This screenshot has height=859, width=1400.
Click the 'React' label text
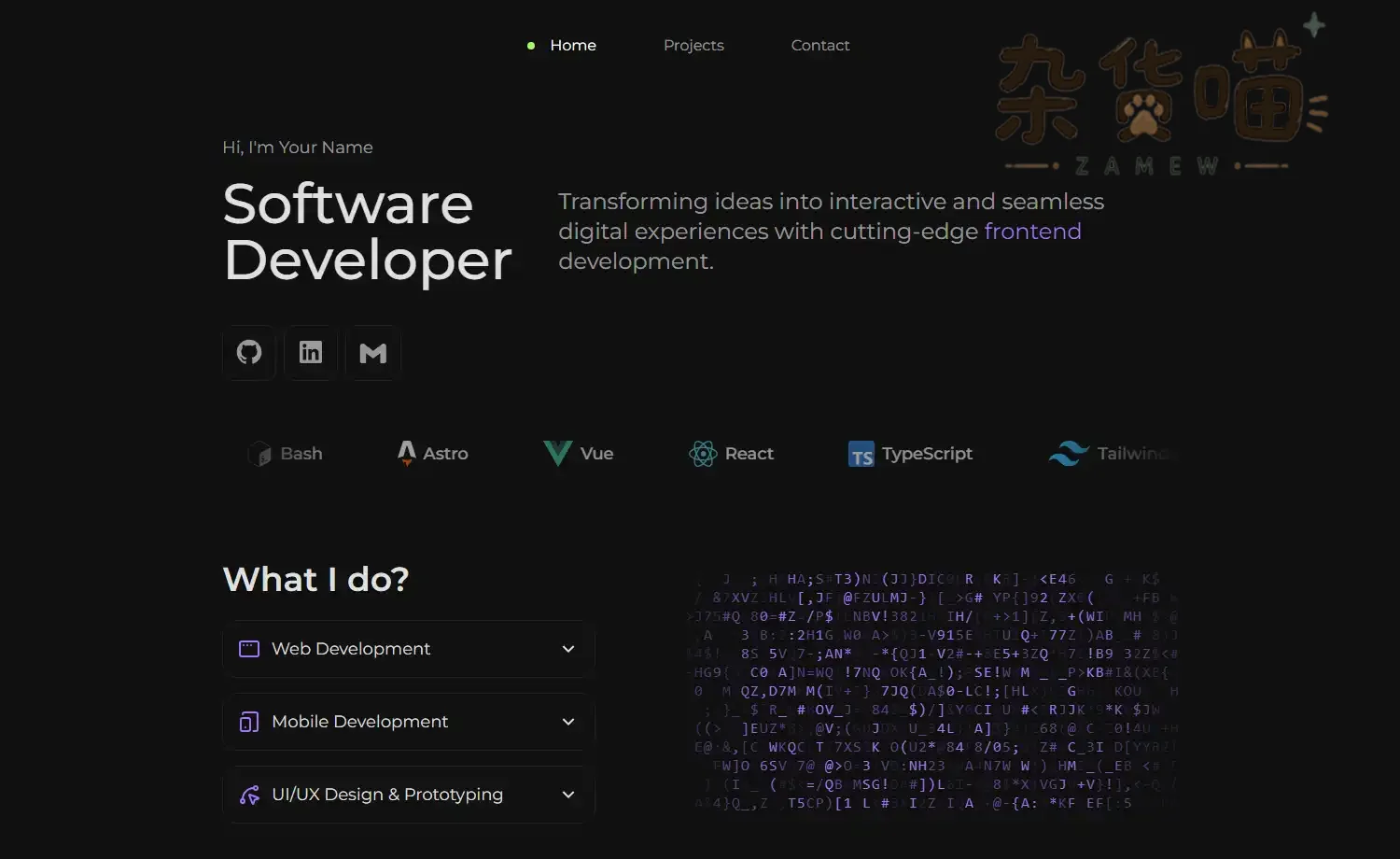(749, 453)
